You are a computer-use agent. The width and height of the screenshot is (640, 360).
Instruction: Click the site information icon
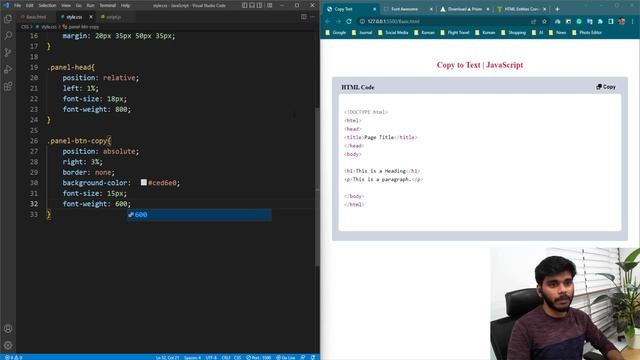[362, 21]
